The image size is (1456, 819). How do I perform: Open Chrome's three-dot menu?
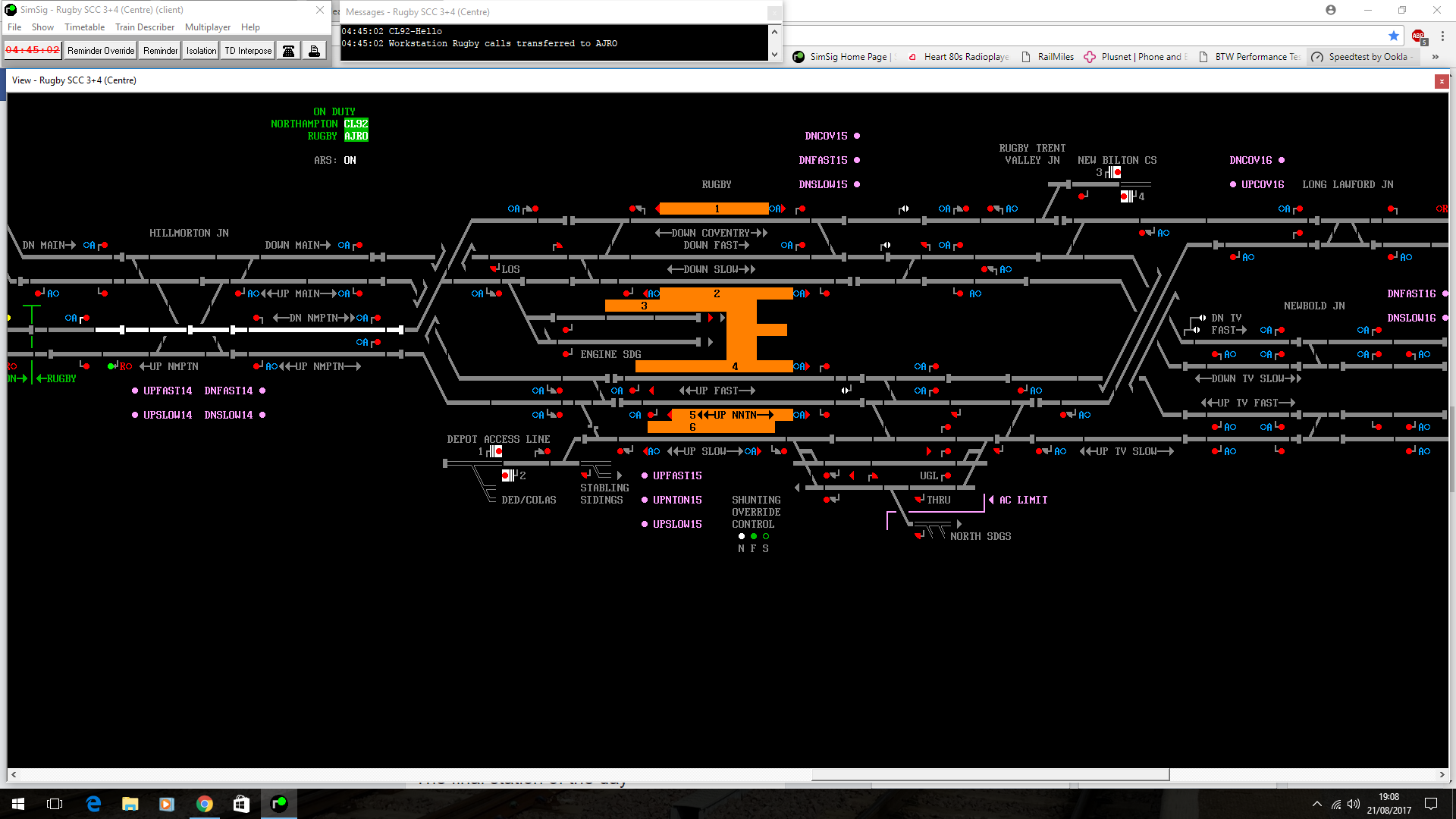coord(1442,36)
